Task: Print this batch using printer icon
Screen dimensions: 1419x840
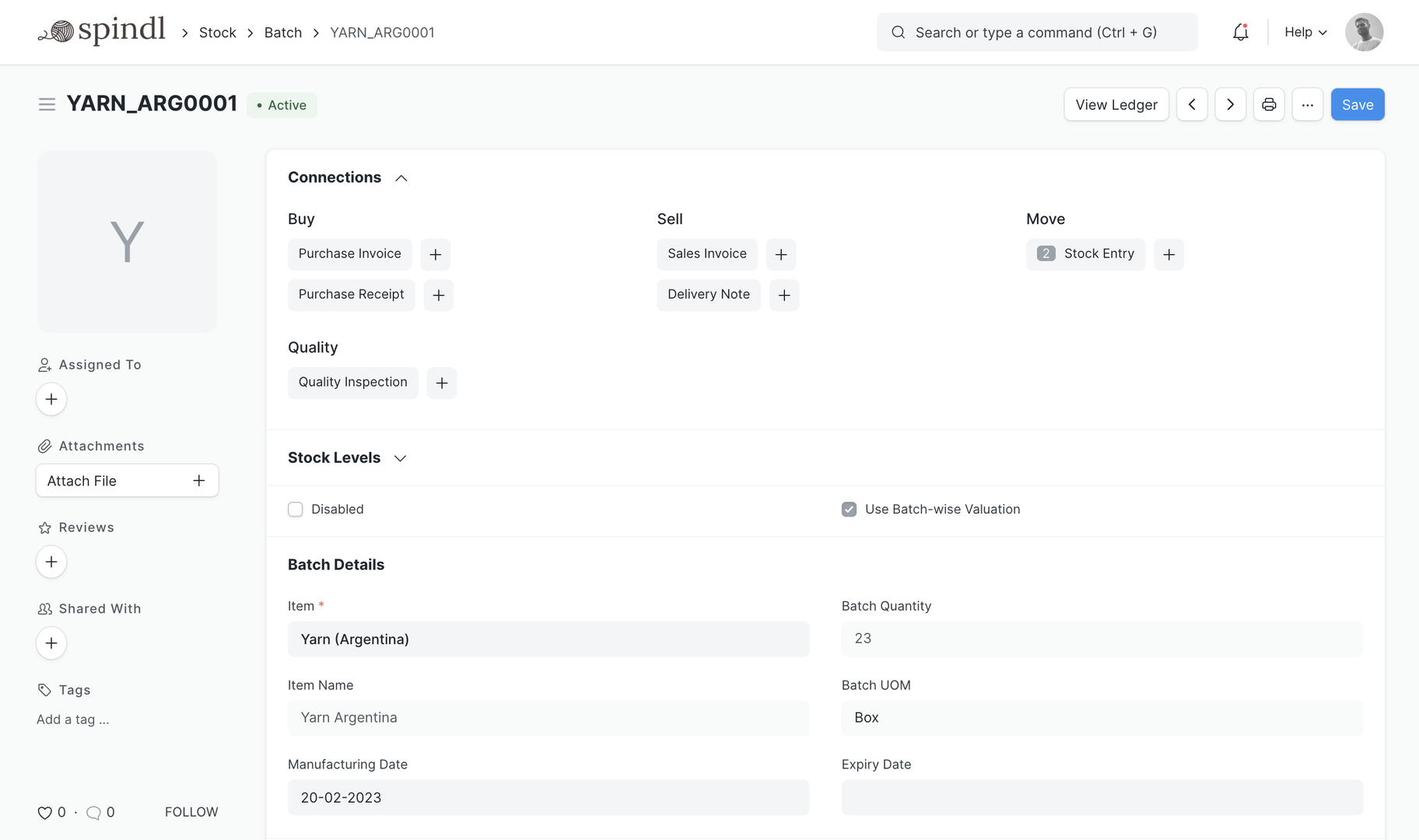Action: point(1269,104)
